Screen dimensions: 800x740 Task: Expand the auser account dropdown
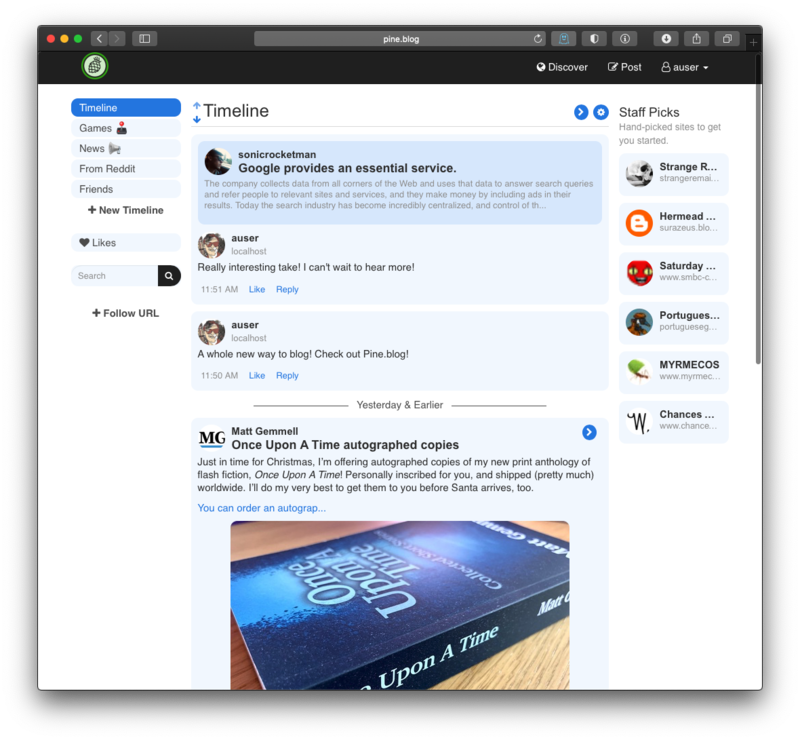coord(685,67)
